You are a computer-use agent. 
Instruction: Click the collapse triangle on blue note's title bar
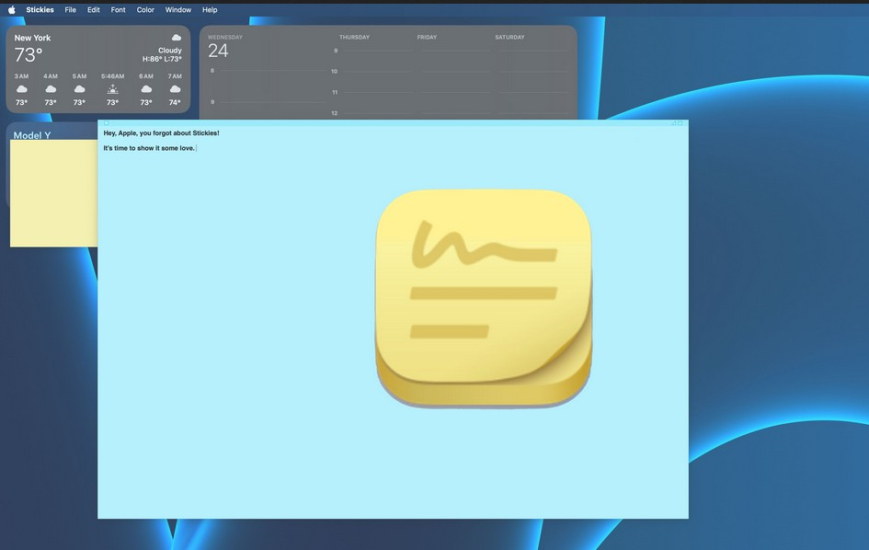[674, 123]
